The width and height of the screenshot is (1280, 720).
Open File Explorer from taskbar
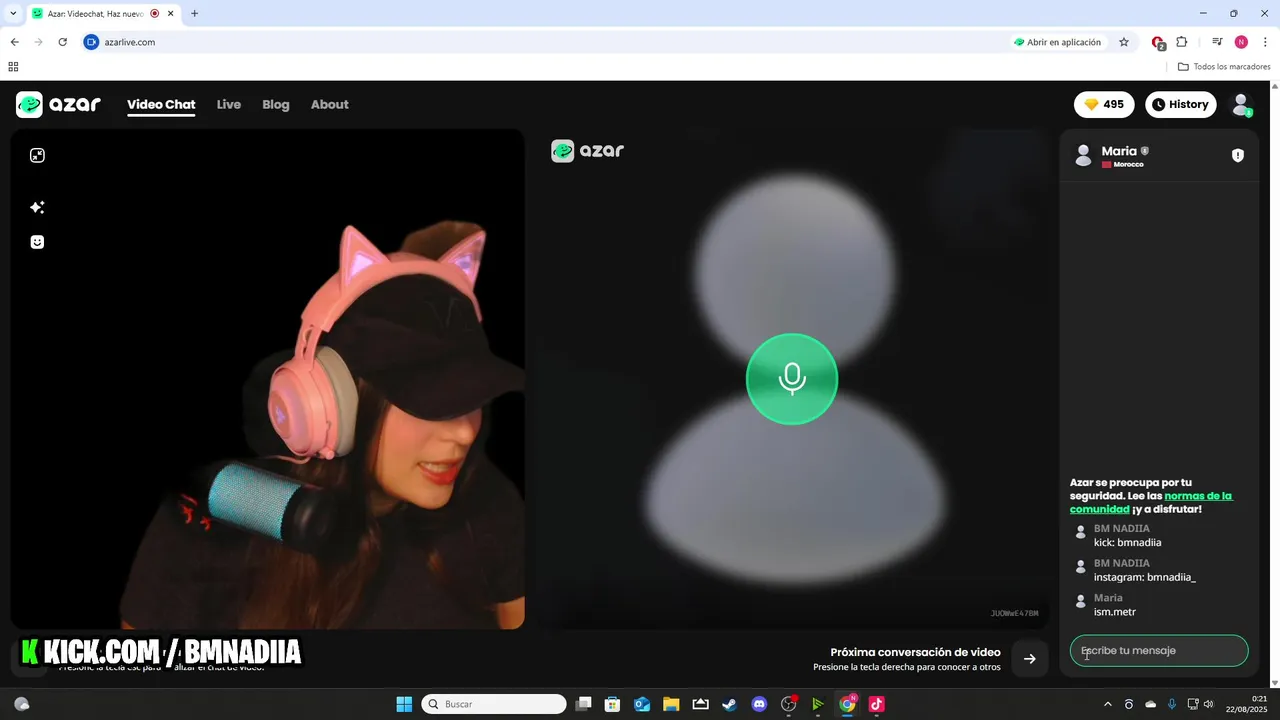[671, 704]
